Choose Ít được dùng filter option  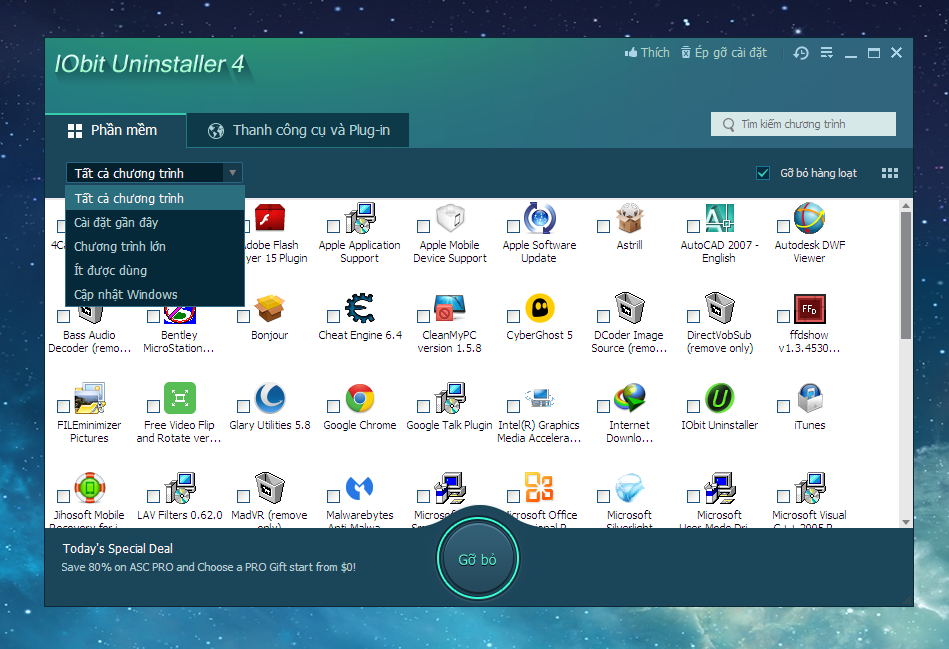[x=155, y=271]
